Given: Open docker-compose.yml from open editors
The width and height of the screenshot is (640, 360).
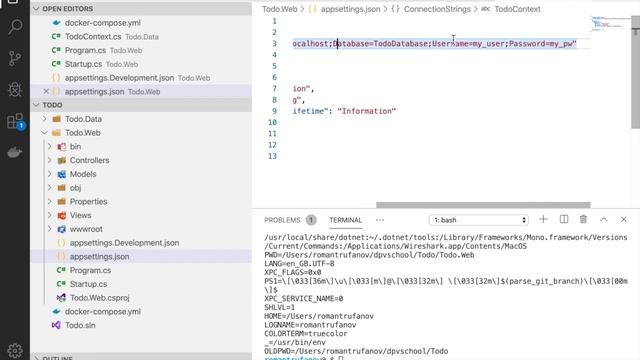Looking at the screenshot, I should pos(102,23).
